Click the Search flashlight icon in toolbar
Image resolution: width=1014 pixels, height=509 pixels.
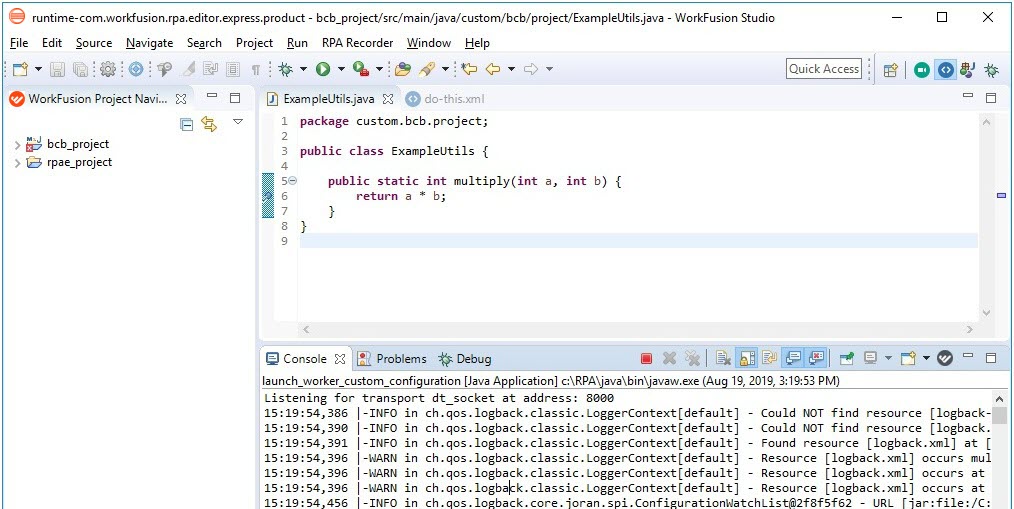(x=426, y=69)
